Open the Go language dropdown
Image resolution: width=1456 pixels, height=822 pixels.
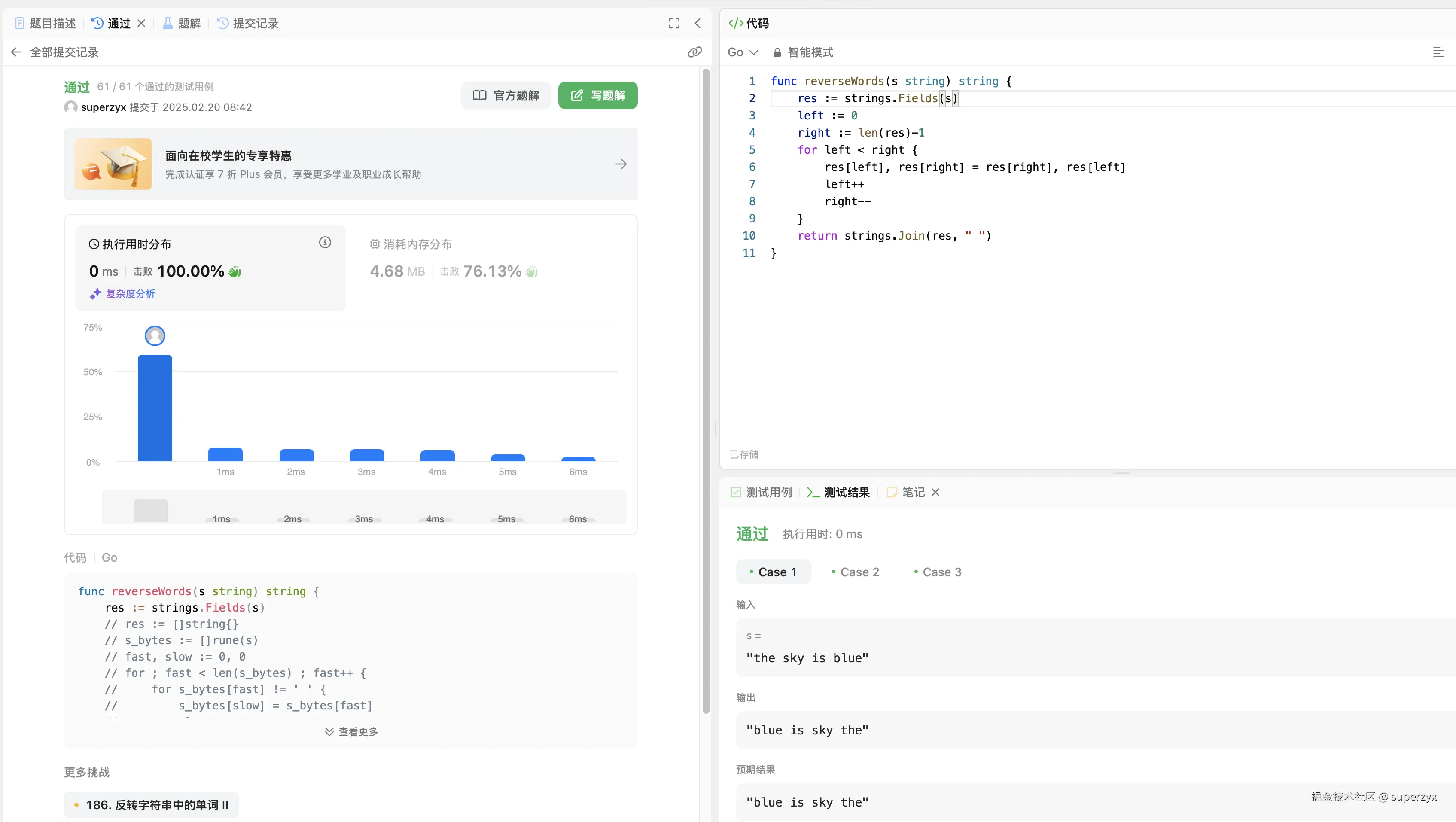point(742,52)
